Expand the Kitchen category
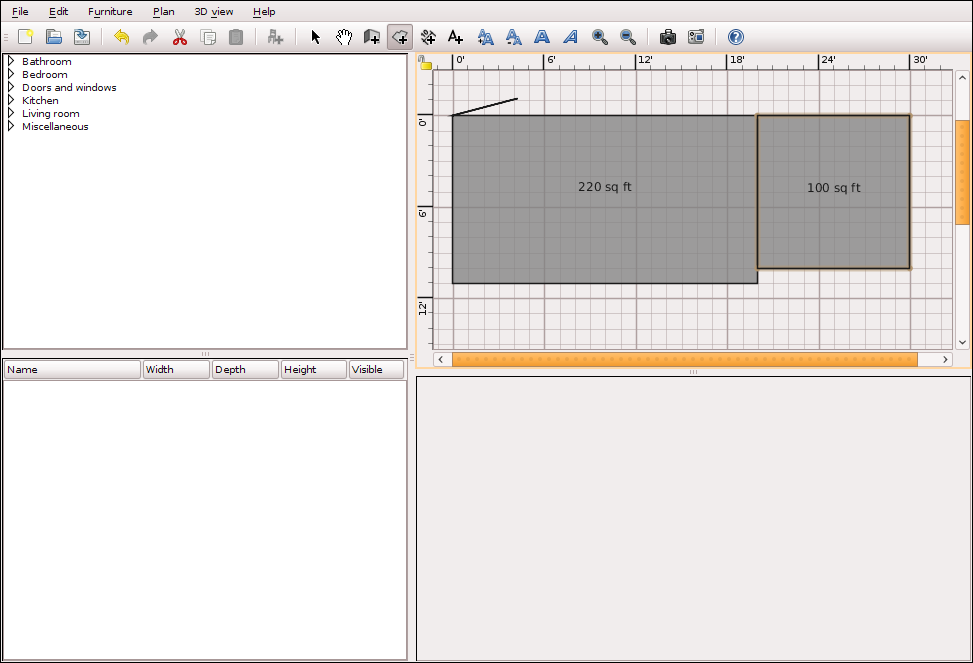Image resolution: width=973 pixels, height=663 pixels. point(11,100)
